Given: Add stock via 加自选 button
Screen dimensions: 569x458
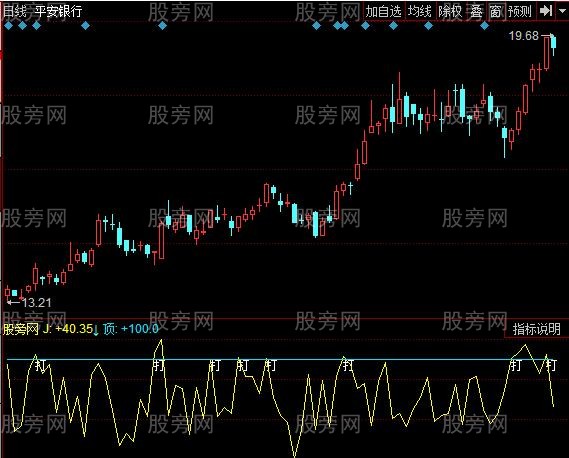Looking at the screenshot, I should click(x=383, y=12).
